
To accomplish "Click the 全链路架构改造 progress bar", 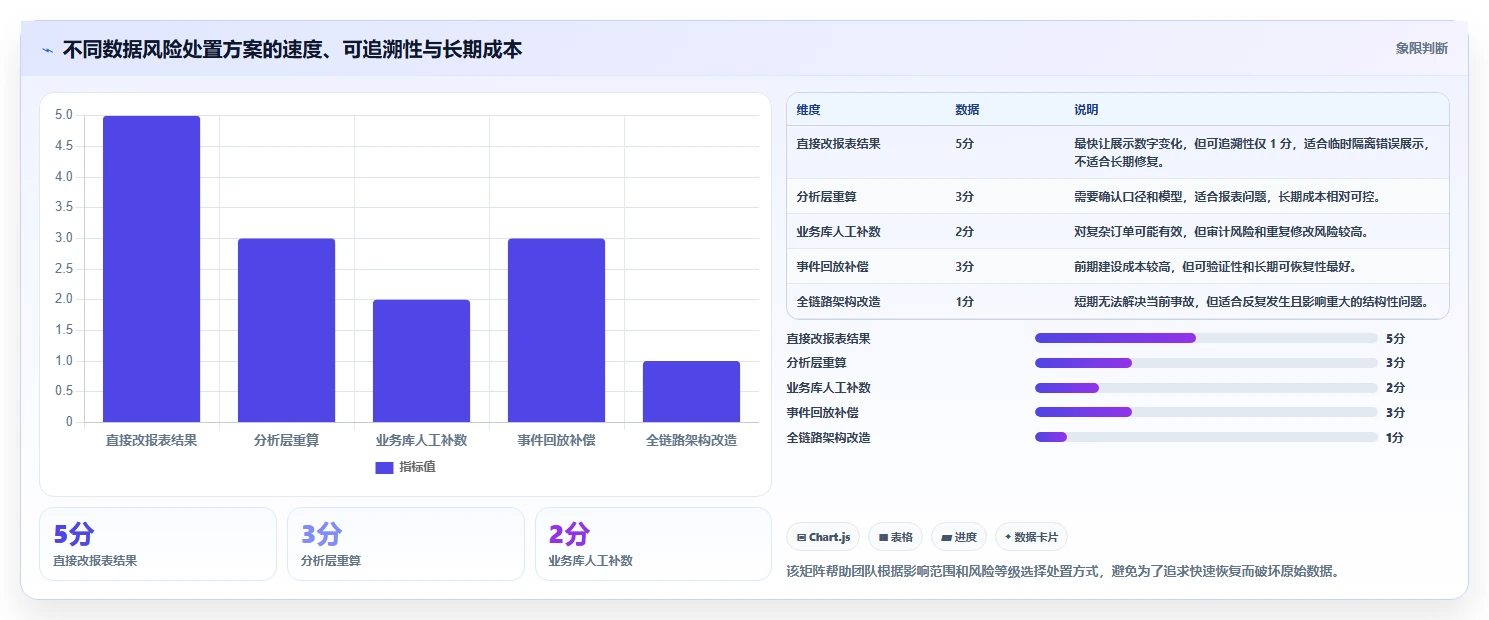I will pyautogui.click(x=1206, y=437).
